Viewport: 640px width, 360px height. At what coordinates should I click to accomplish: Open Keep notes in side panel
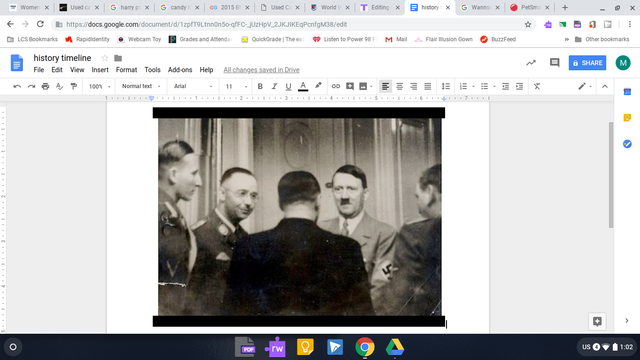[627, 118]
